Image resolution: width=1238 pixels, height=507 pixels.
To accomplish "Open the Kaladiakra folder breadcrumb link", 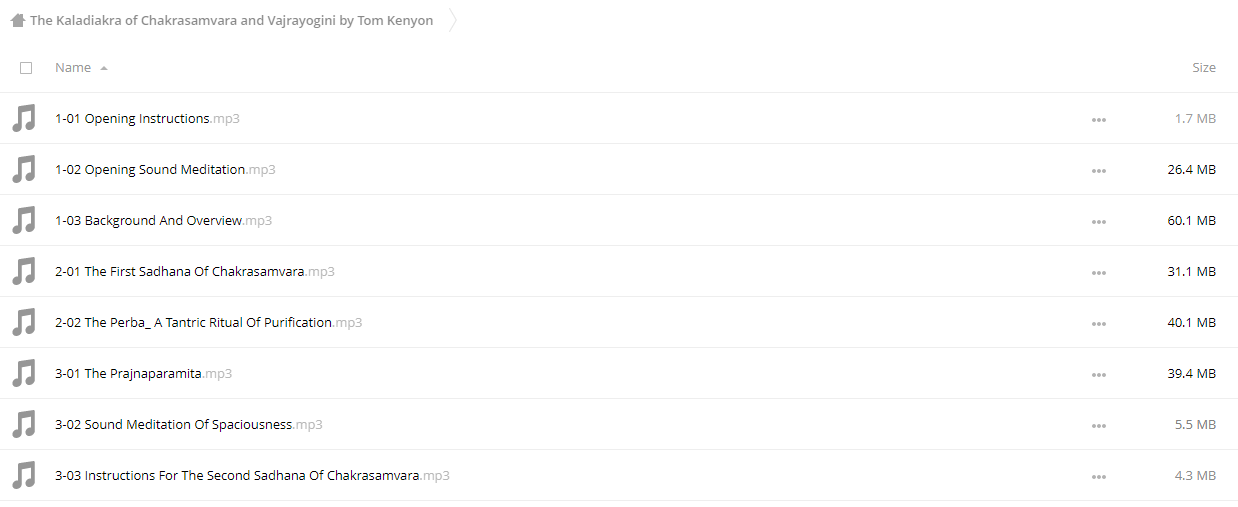I will (232, 20).
